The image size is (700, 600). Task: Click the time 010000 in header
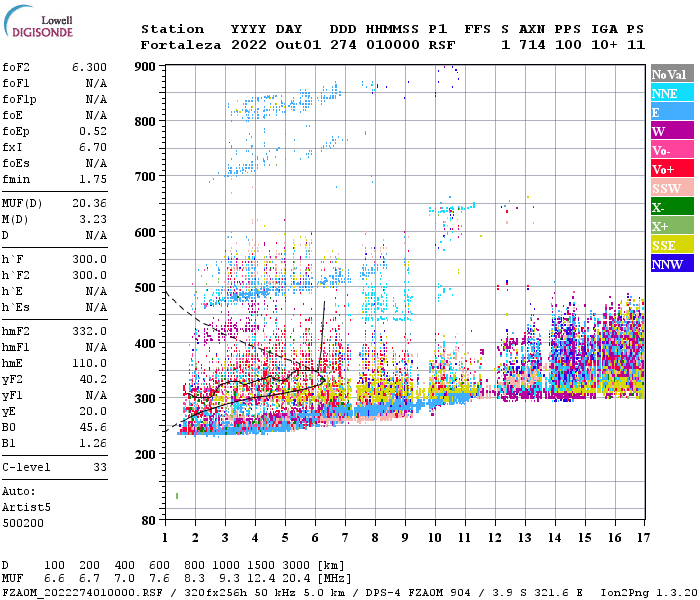click(393, 45)
